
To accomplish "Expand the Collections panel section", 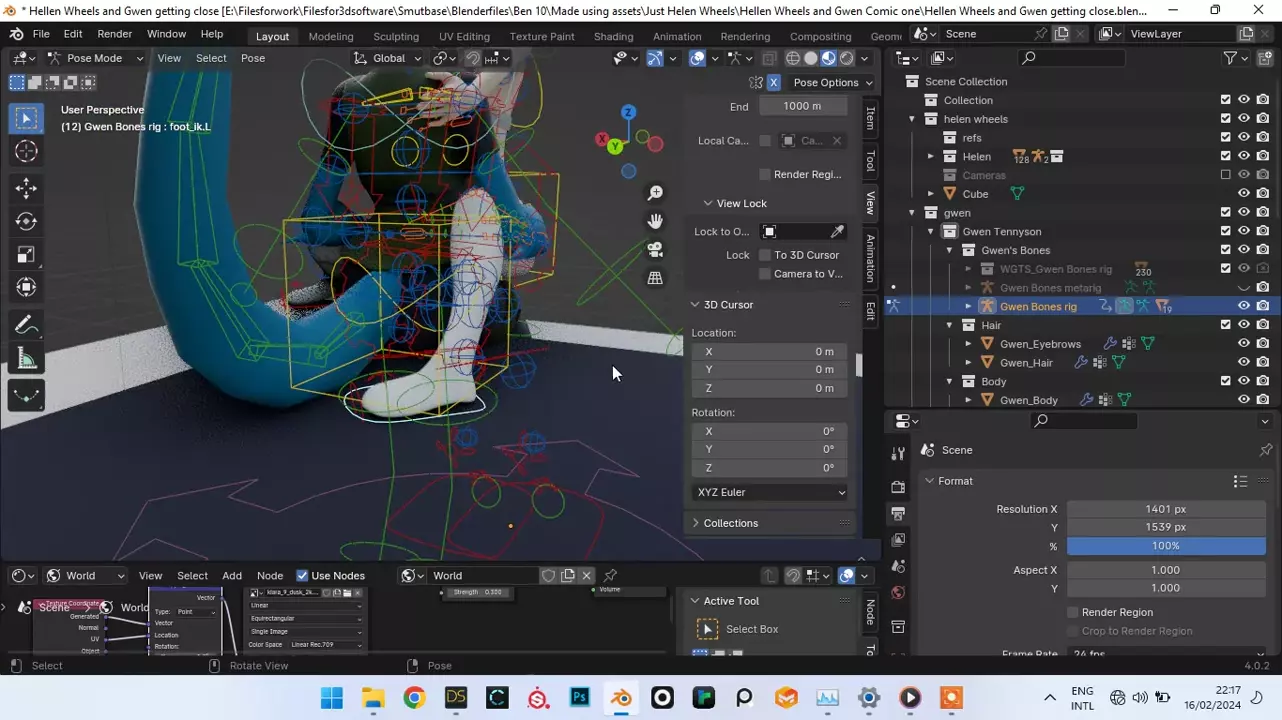I will (730, 523).
